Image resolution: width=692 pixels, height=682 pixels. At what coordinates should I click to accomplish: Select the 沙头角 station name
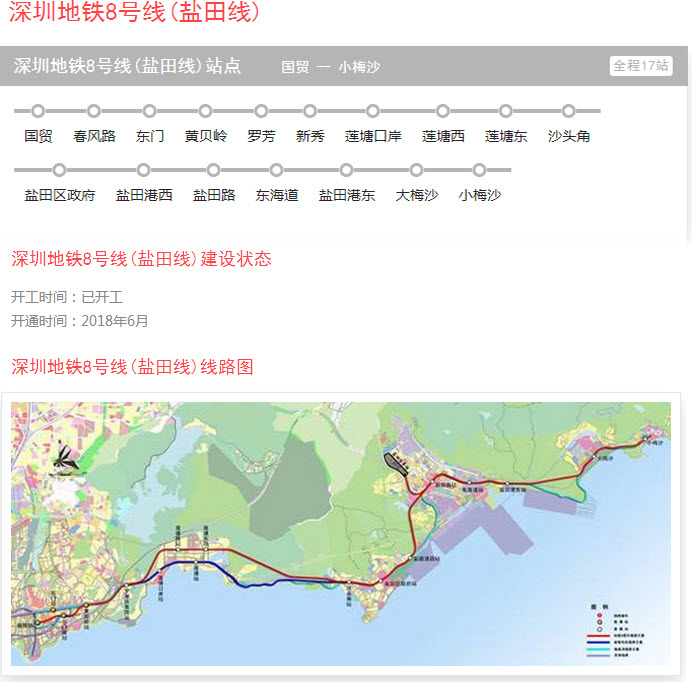point(568,136)
